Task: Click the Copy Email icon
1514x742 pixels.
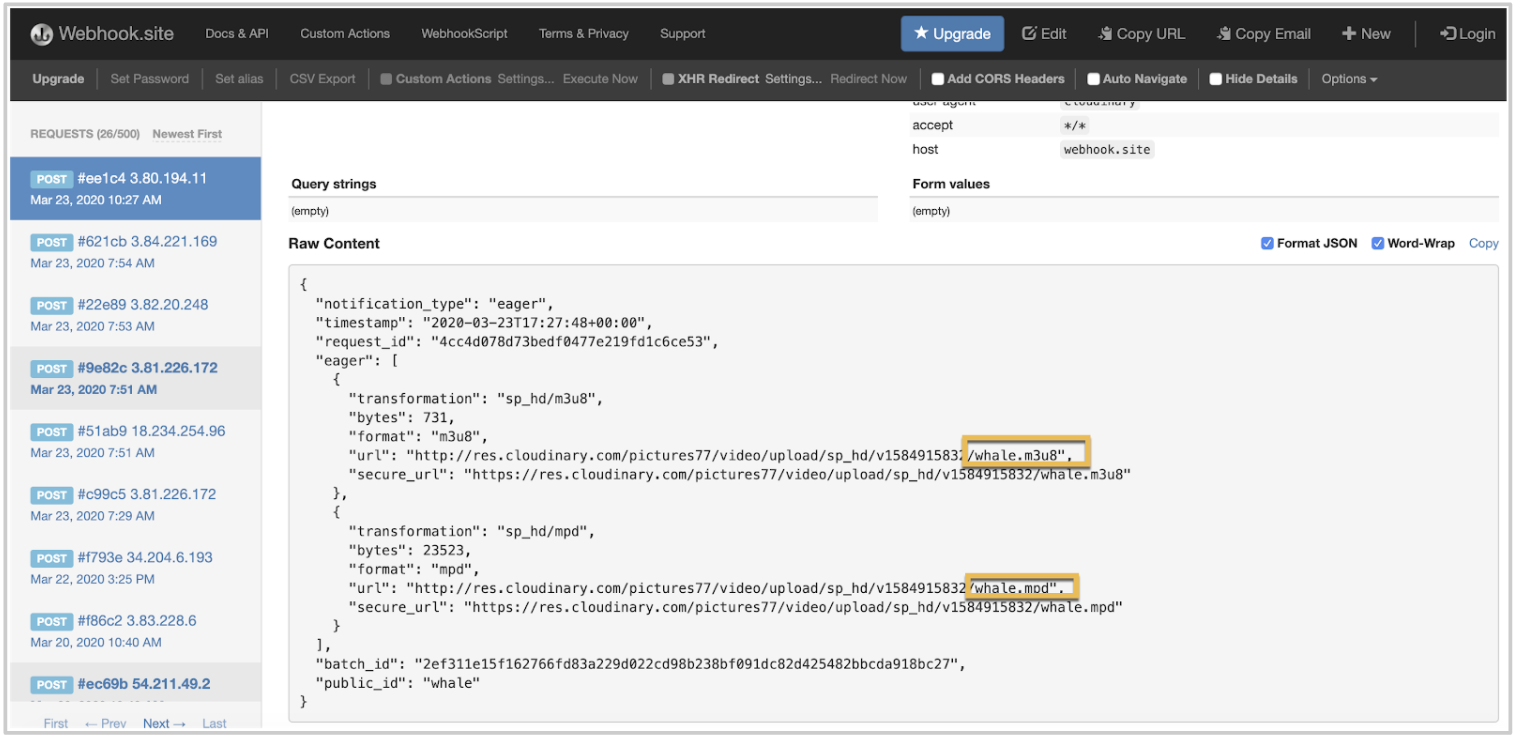Action: coord(1224,33)
